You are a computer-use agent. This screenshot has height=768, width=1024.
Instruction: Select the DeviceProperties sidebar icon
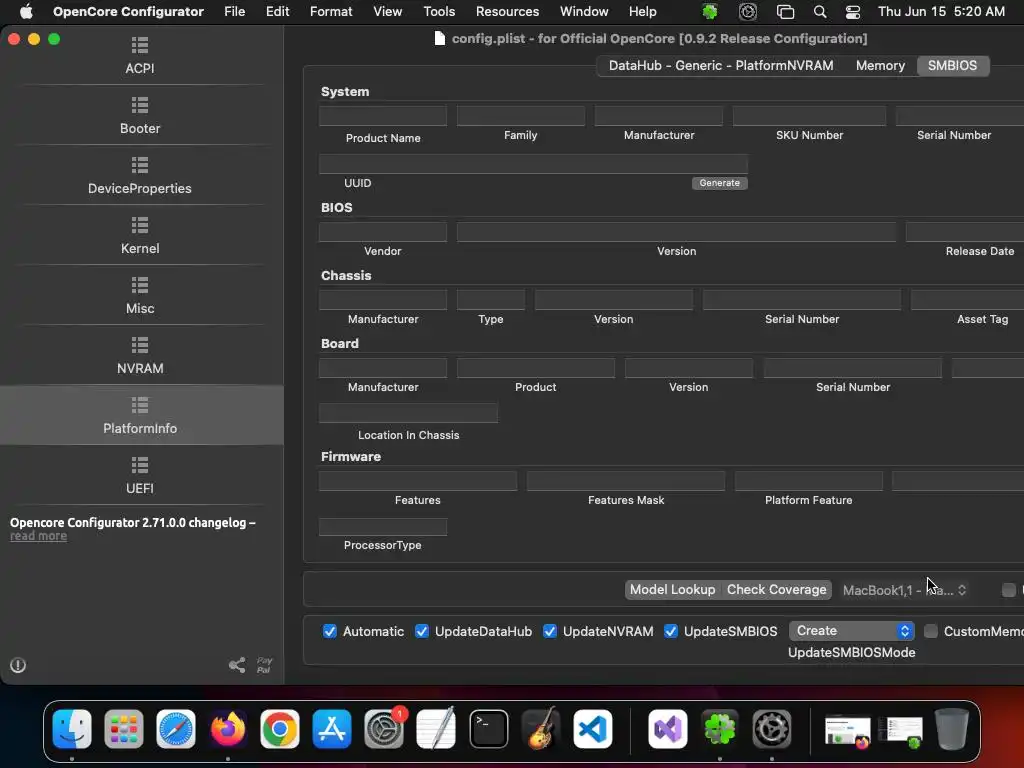(140, 165)
